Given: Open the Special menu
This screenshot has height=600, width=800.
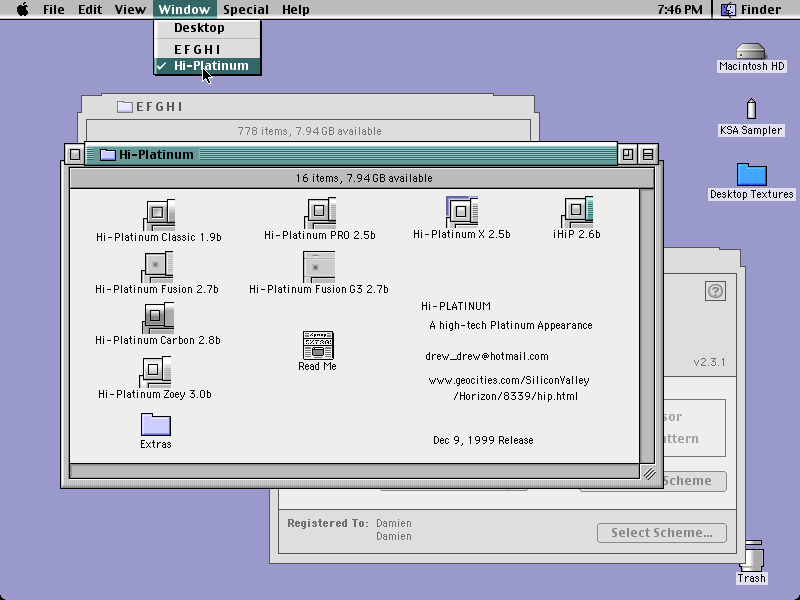Looking at the screenshot, I should pos(246,9).
